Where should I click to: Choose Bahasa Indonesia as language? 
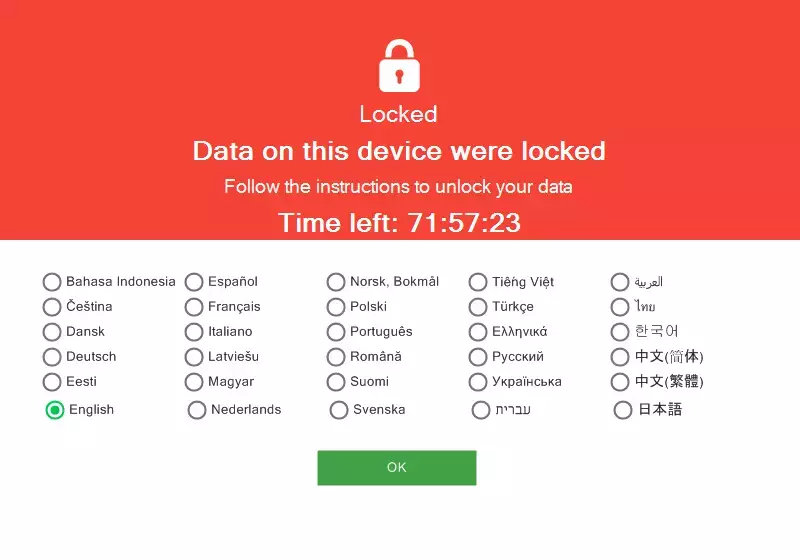click(x=52, y=282)
